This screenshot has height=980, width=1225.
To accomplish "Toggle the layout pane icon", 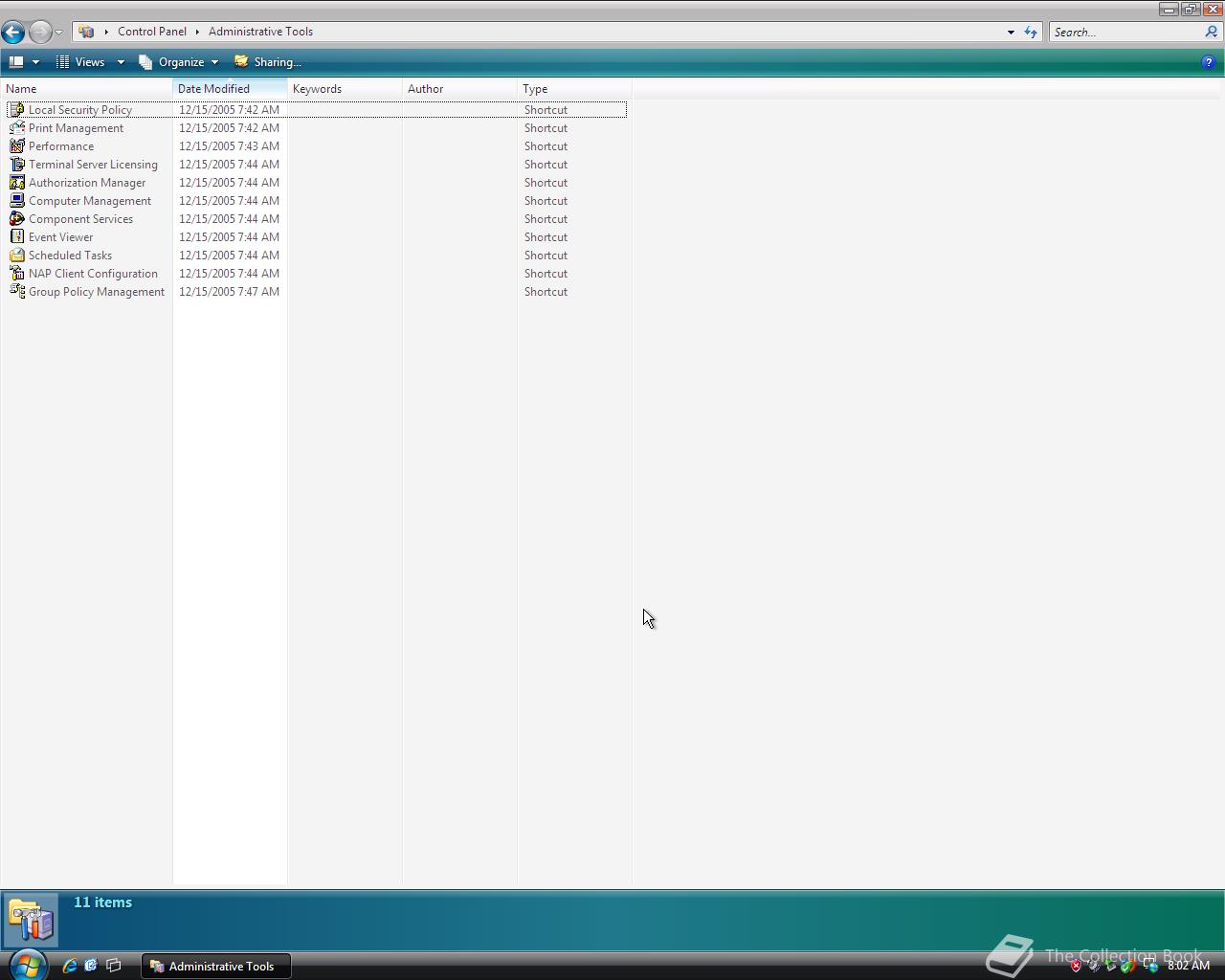I will pyautogui.click(x=16, y=62).
